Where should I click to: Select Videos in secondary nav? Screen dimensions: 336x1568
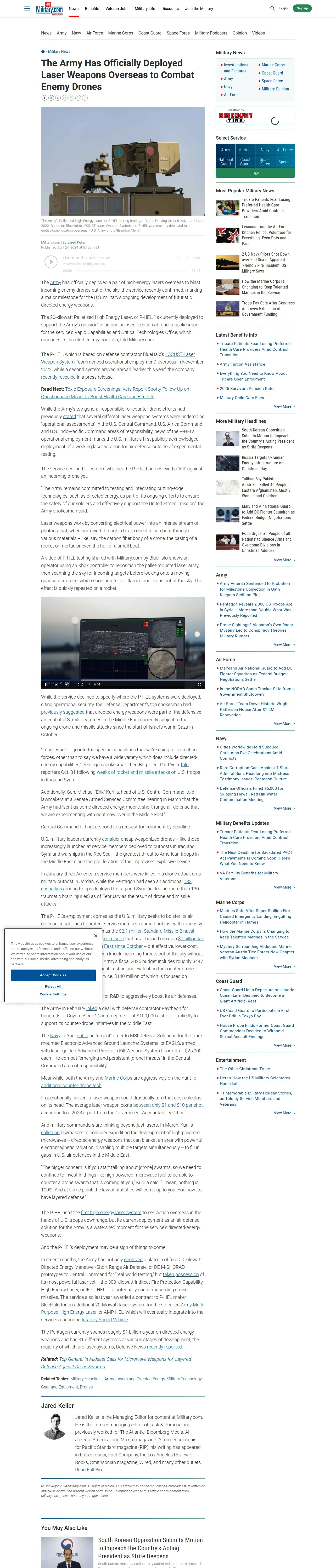[259, 33]
